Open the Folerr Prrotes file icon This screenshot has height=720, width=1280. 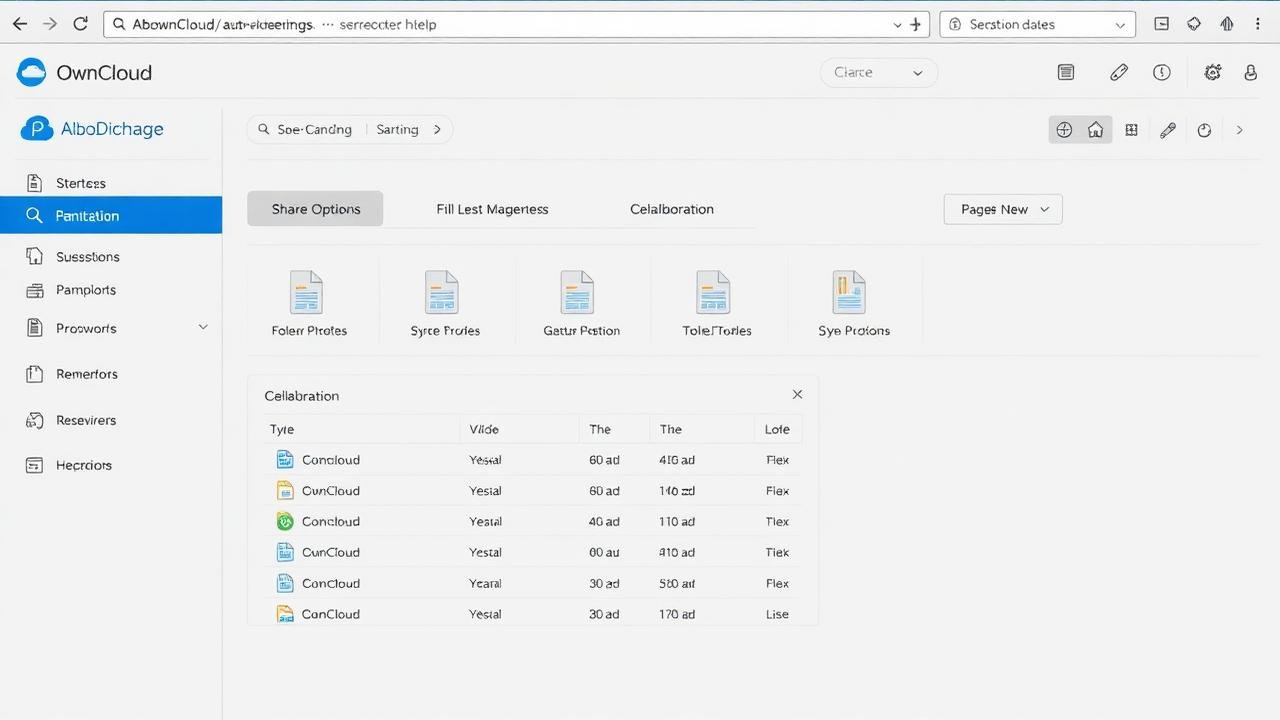[306, 293]
